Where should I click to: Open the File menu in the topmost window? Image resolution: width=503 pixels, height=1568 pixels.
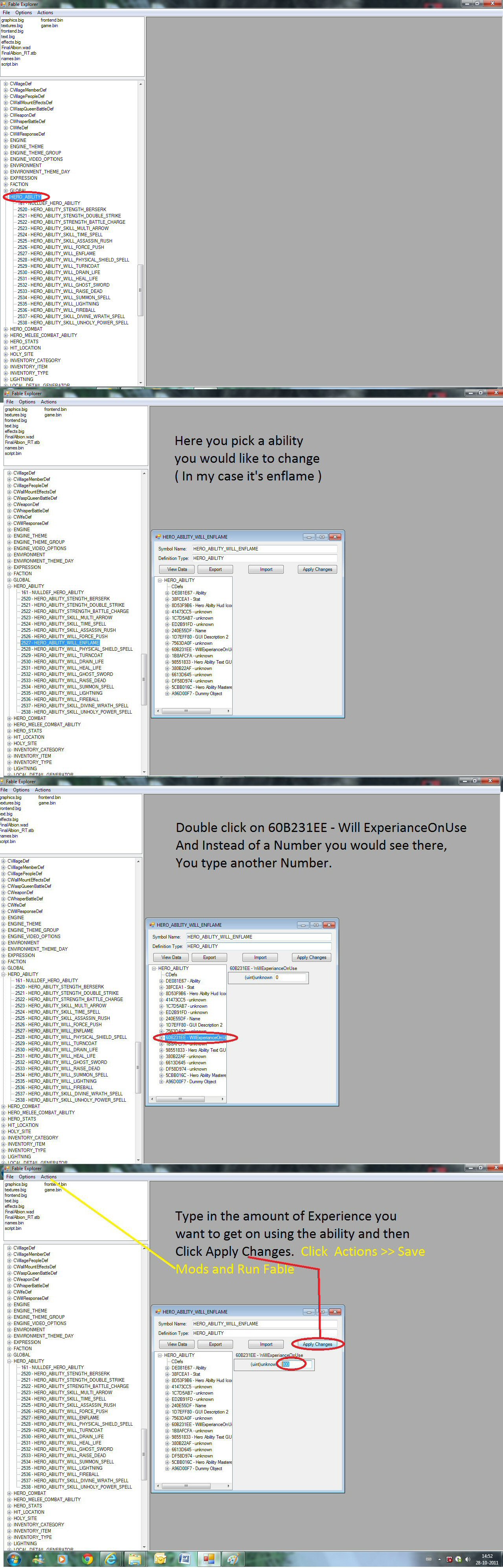(6, 13)
